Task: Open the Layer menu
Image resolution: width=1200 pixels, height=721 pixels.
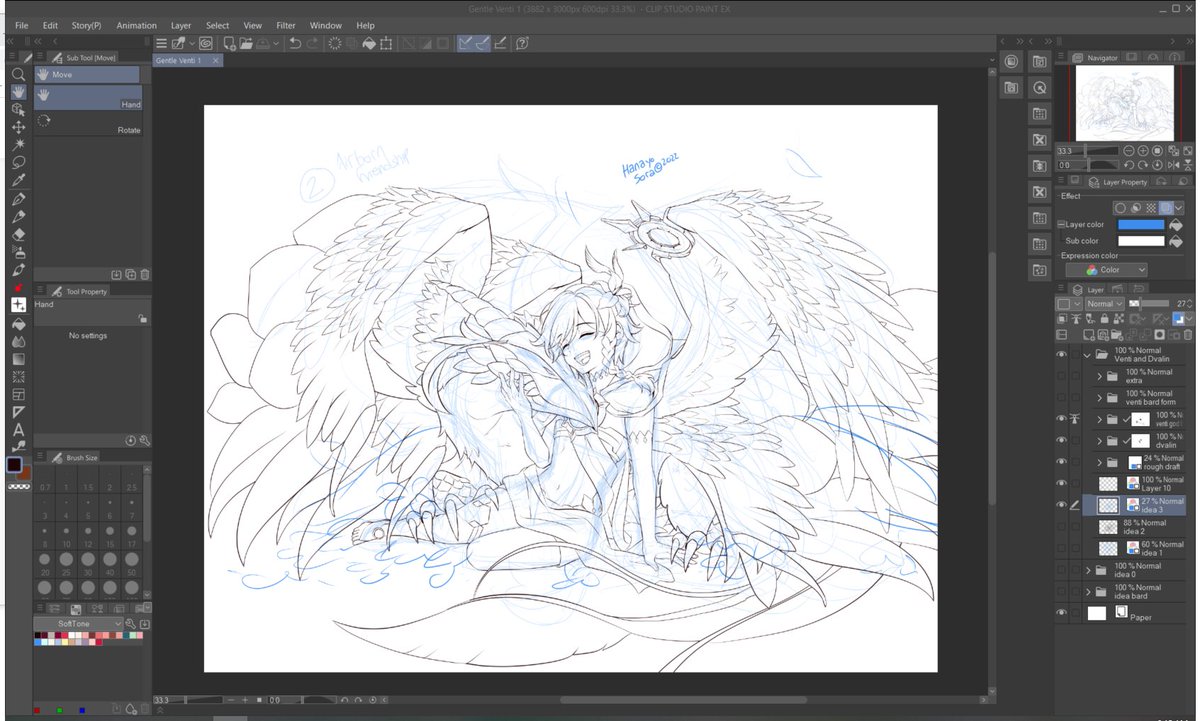Action: (181, 25)
